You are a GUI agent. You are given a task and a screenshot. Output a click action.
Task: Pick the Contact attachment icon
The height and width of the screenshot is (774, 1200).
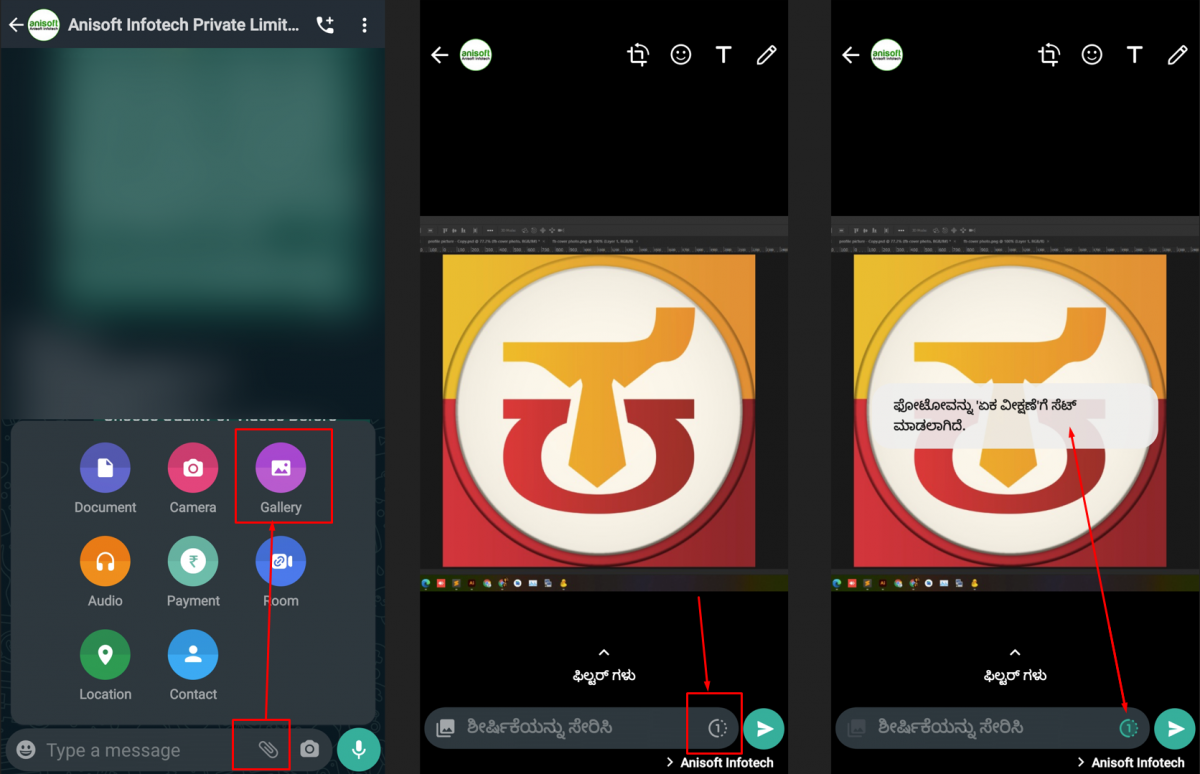[x=193, y=655]
